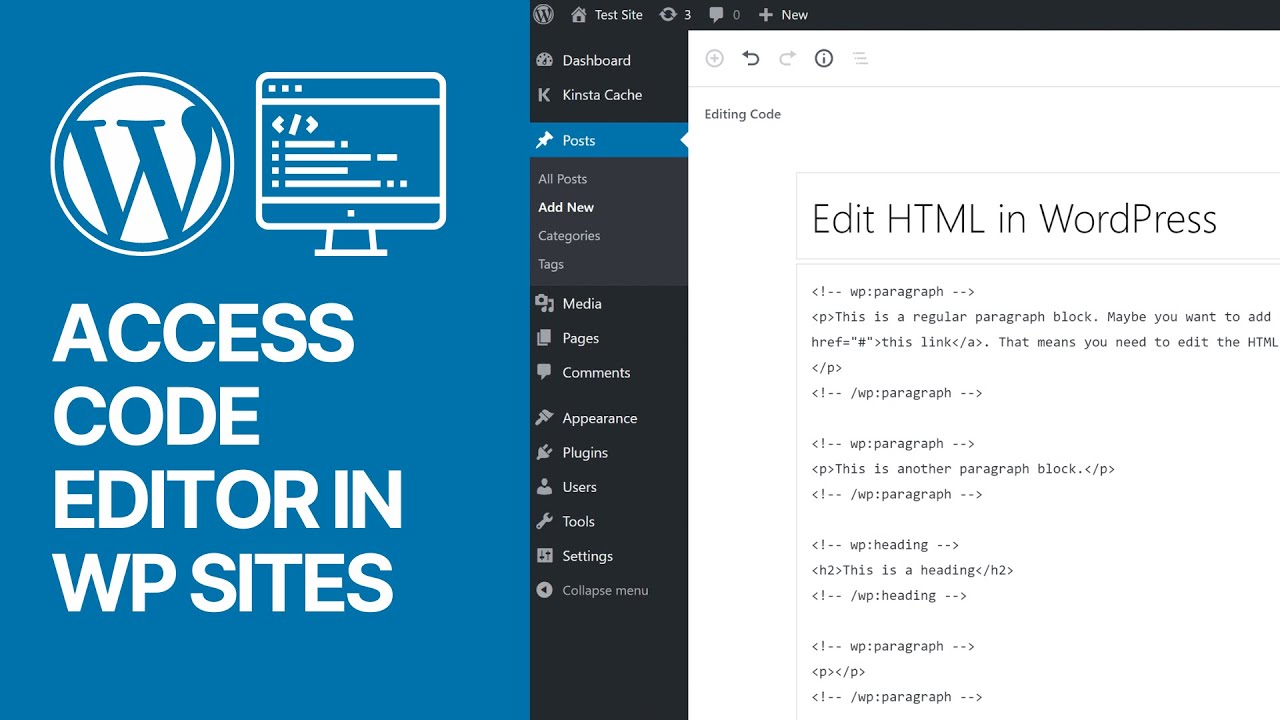Click the Users person icon

544,487
